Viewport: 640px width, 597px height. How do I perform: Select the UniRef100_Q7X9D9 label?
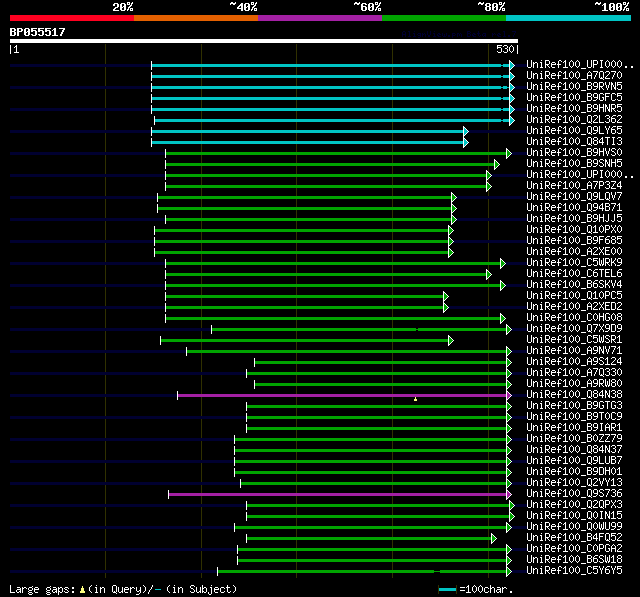574,329
